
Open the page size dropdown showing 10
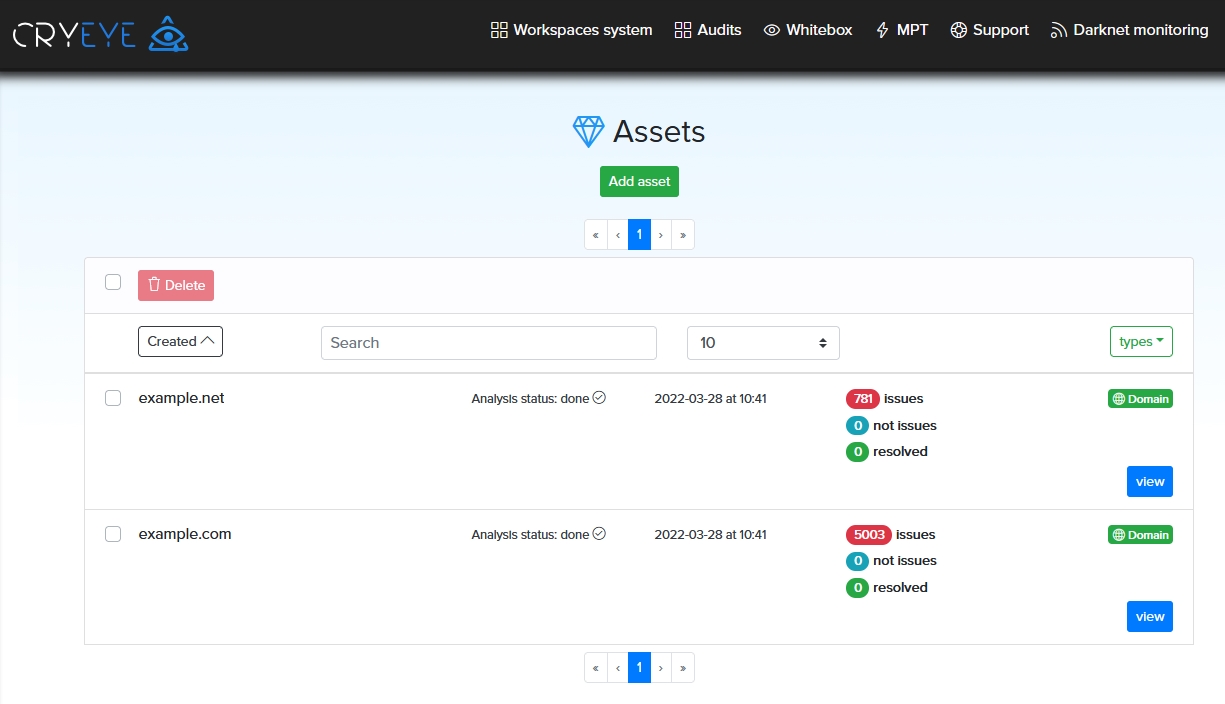click(763, 343)
